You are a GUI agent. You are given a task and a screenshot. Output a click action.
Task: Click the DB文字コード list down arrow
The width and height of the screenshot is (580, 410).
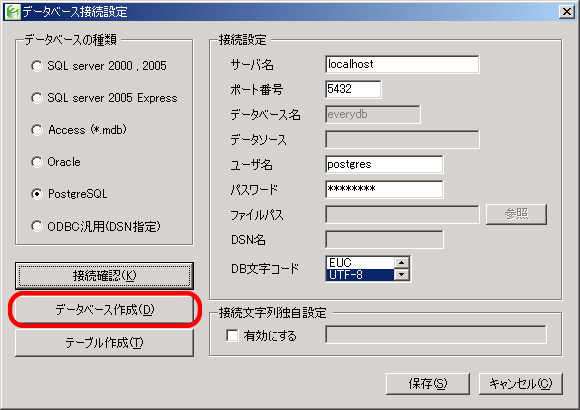[401, 275]
